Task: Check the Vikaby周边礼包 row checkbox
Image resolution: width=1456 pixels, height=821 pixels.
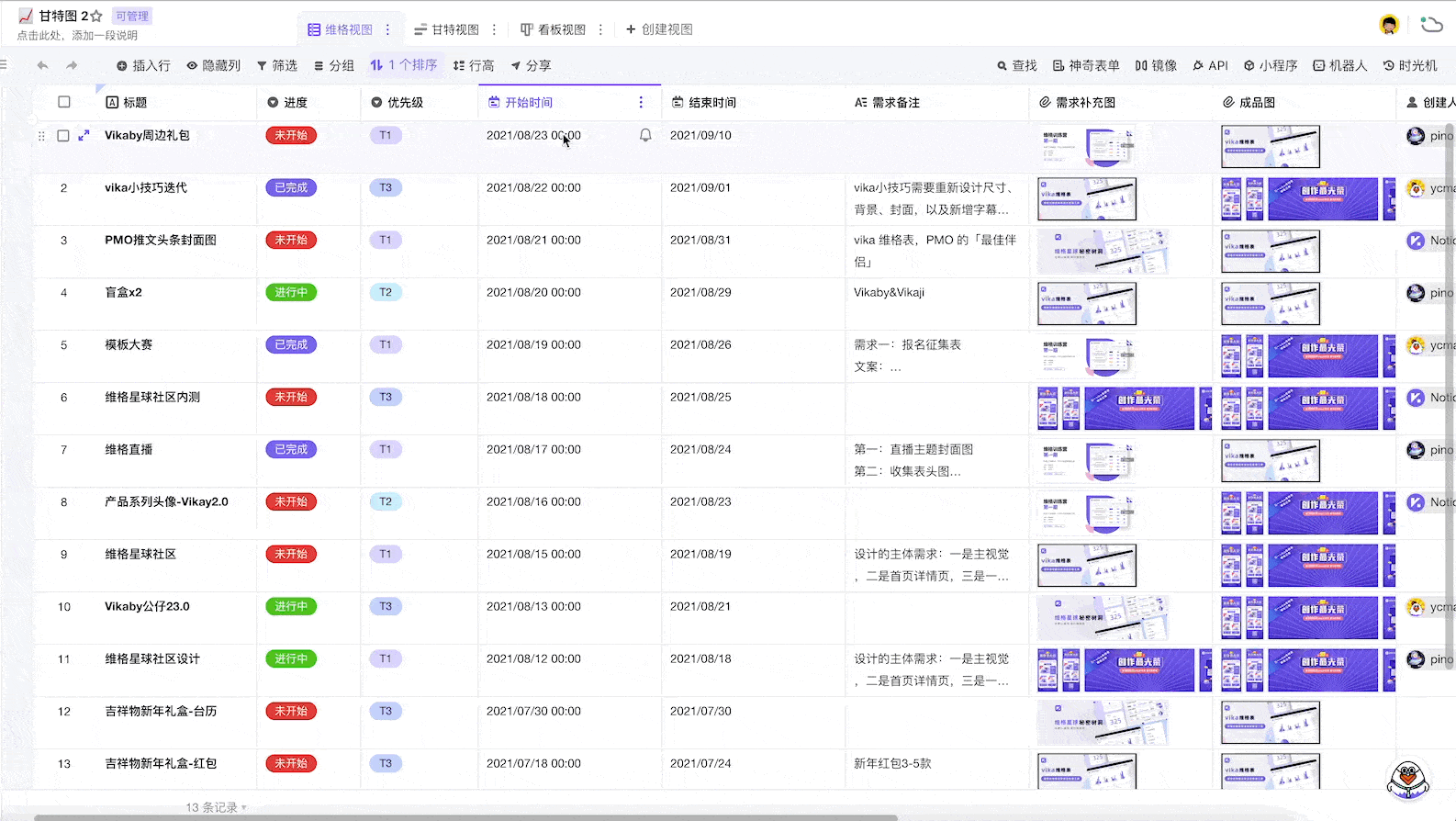Action: [x=63, y=136]
